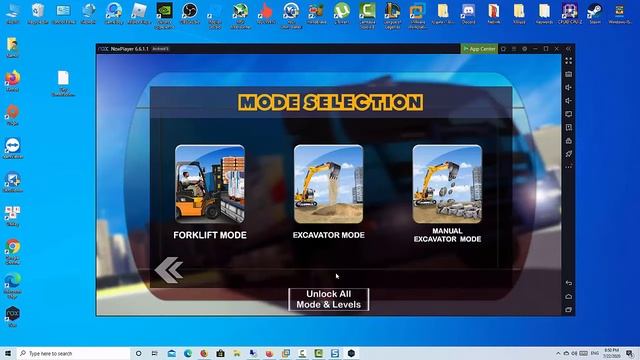Open the TeamViewer desktop icon
The image size is (640, 360).
point(12,148)
